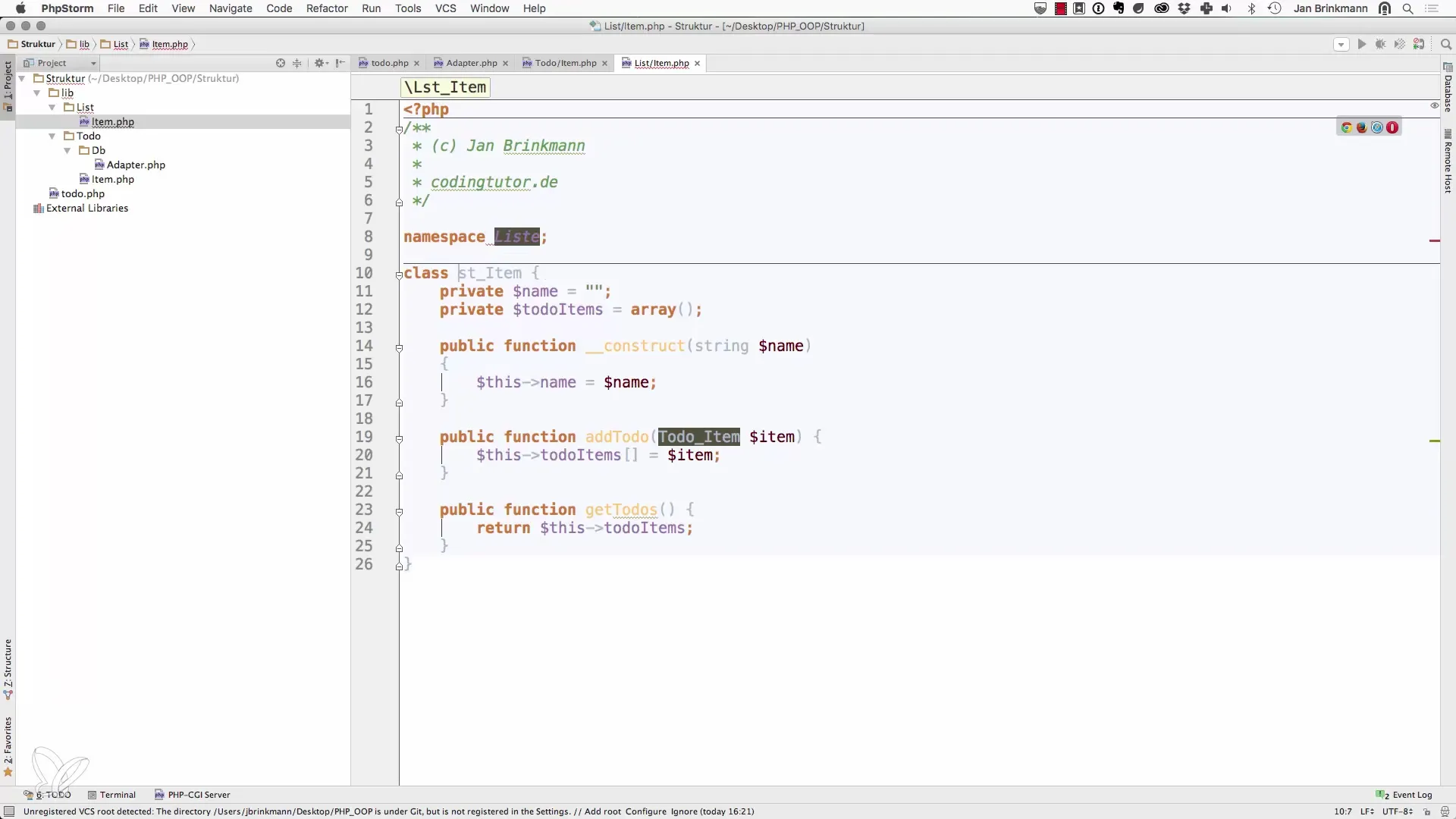Open the LF line separator selector
This screenshot has height=819, width=1456.
pyautogui.click(x=1367, y=811)
